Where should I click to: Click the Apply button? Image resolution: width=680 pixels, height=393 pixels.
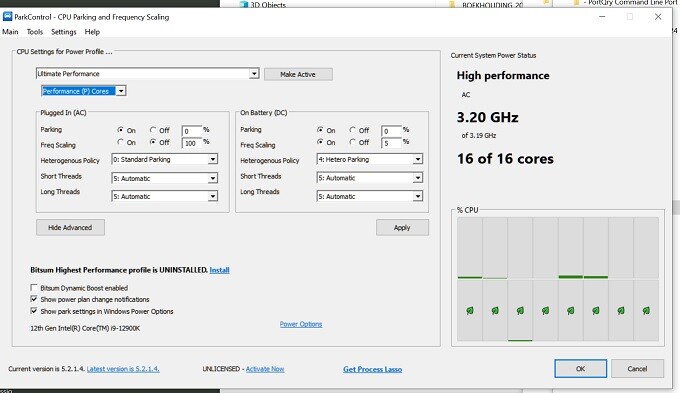402,227
